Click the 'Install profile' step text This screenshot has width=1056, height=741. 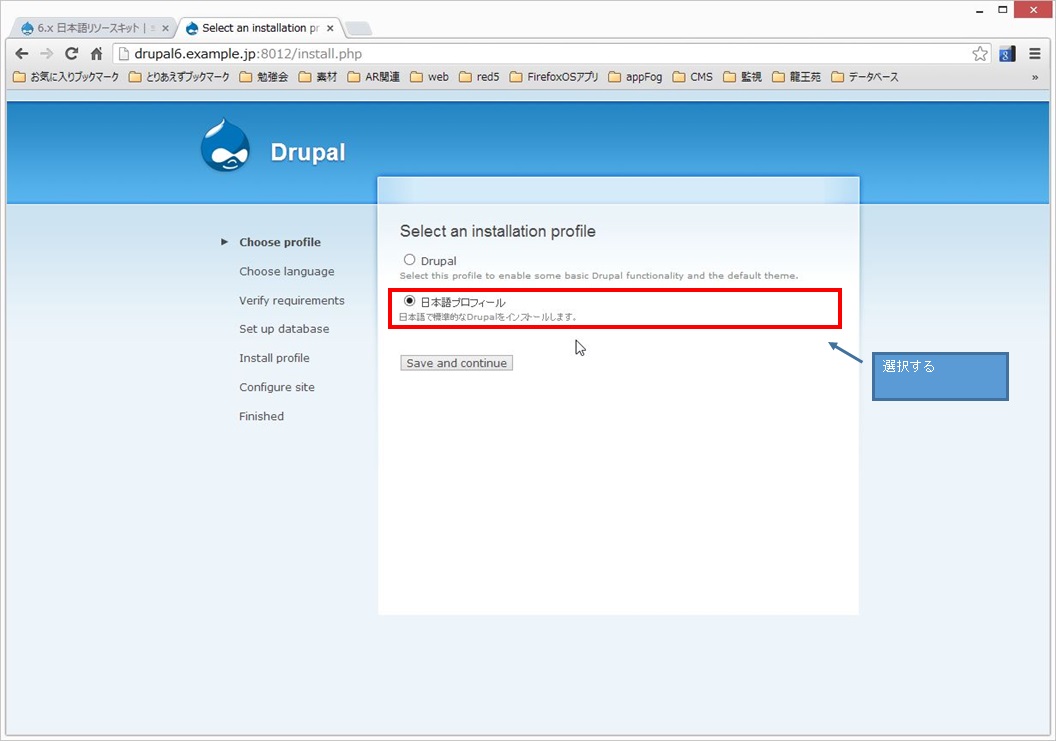click(275, 358)
